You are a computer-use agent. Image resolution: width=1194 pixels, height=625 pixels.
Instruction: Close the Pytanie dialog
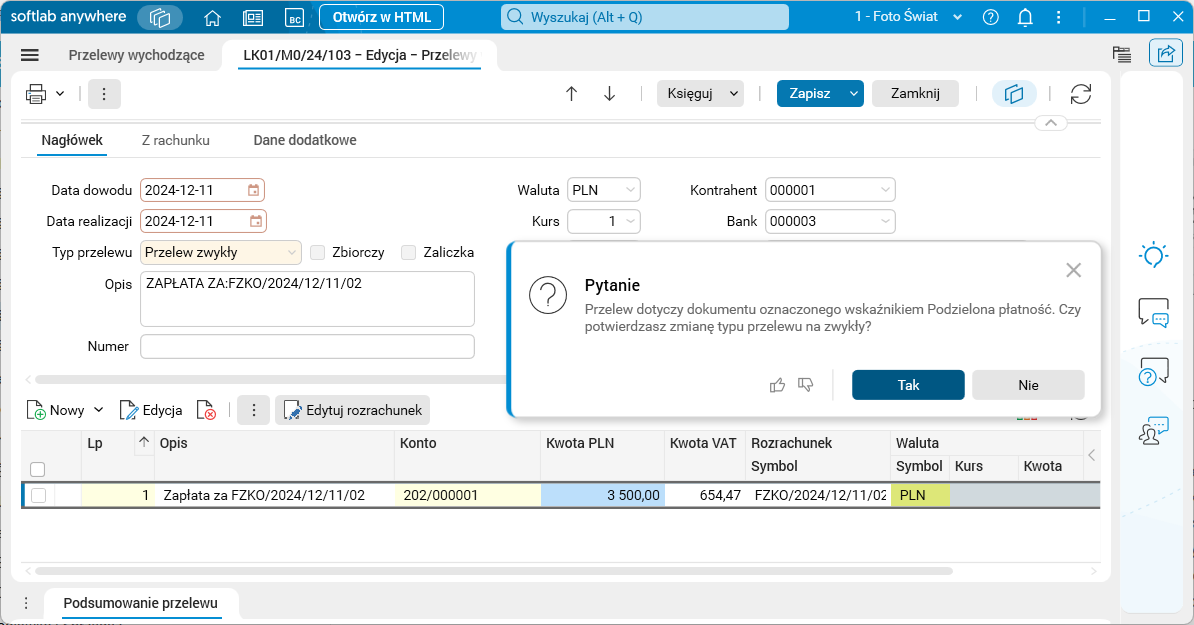click(x=1074, y=270)
